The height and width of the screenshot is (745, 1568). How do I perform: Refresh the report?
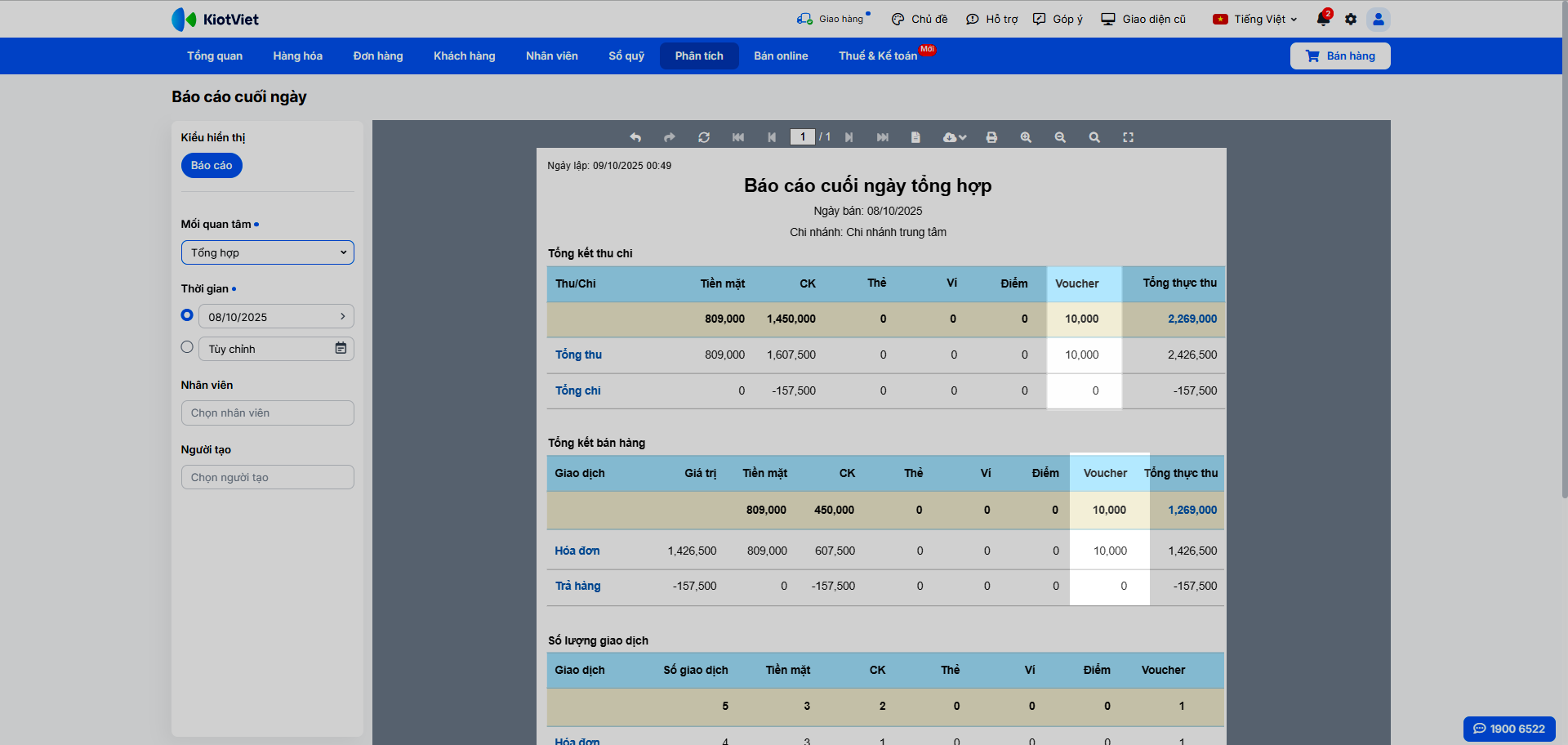click(x=704, y=137)
